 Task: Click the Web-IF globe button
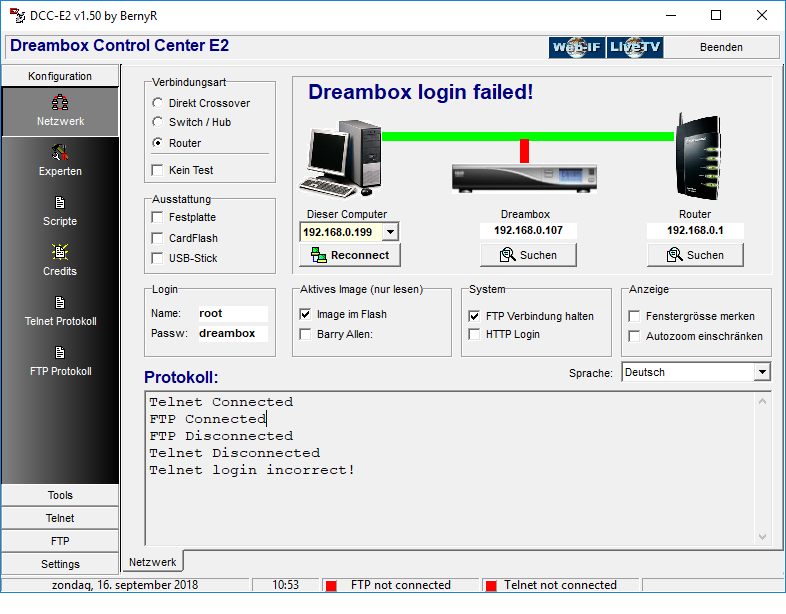[x=576, y=47]
